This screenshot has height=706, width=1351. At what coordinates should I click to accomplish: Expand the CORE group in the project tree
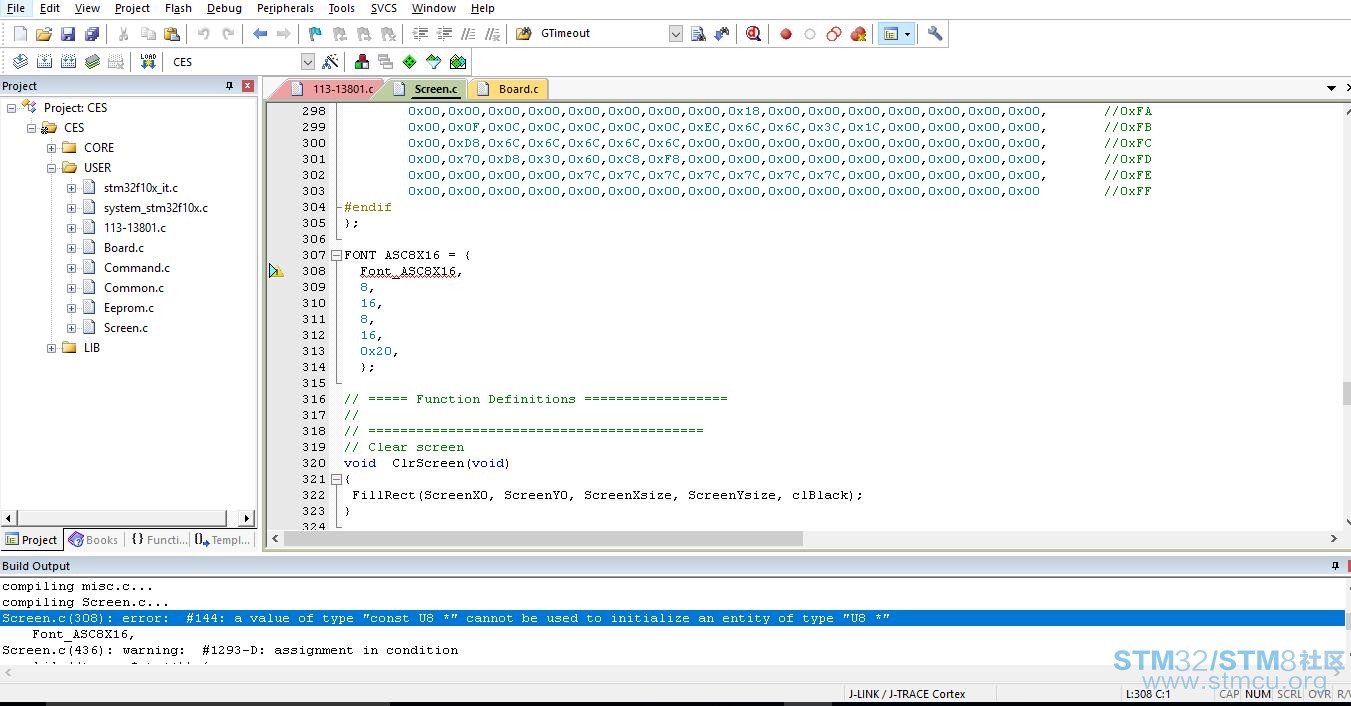(x=51, y=148)
